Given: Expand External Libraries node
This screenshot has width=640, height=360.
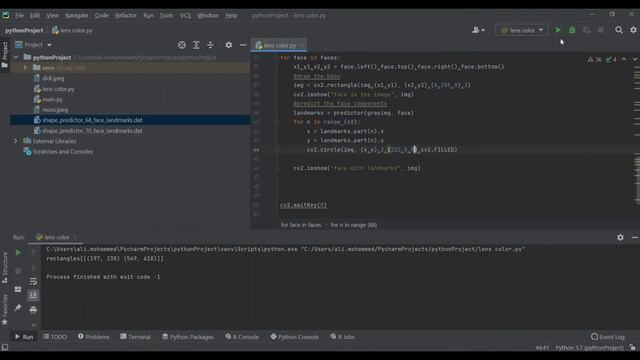Looking at the screenshot, I should point(16,141).
